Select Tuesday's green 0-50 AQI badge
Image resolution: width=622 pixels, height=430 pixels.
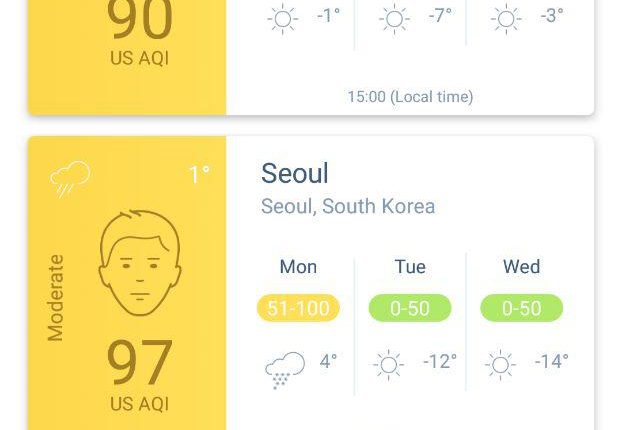(410, 308)
